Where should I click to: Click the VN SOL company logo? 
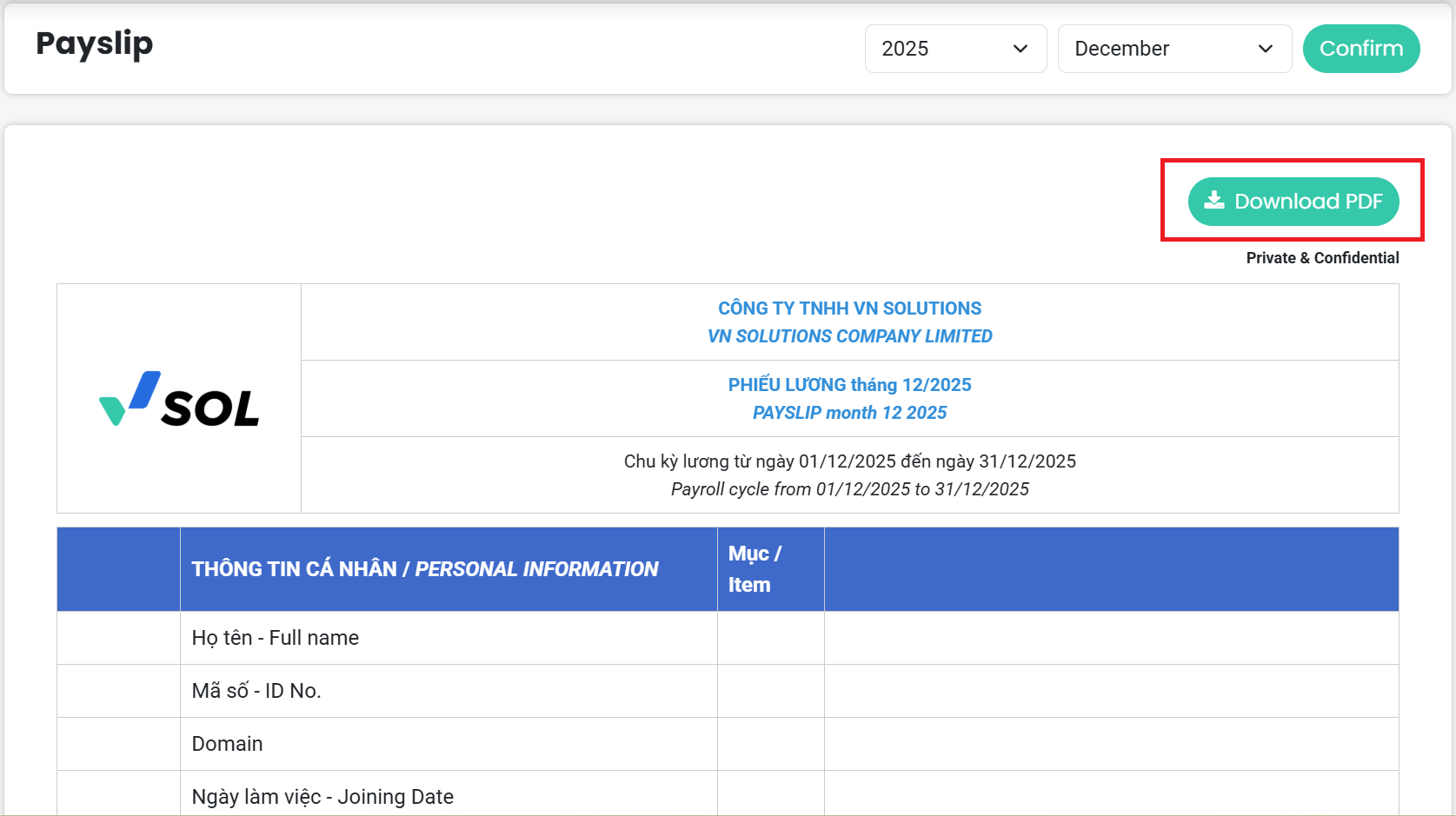click(x=179, y=400)
